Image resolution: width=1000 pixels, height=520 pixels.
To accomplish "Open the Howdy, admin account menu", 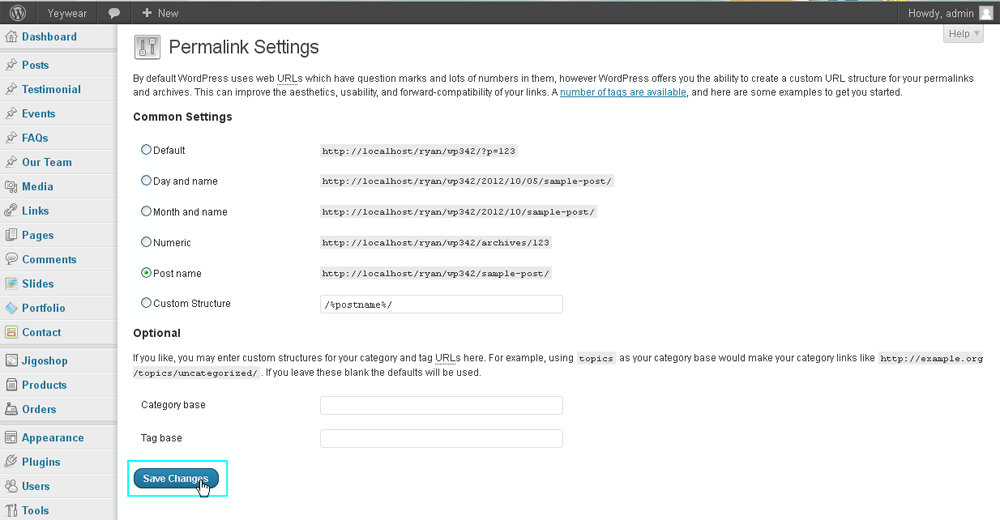I will point(940,13).
